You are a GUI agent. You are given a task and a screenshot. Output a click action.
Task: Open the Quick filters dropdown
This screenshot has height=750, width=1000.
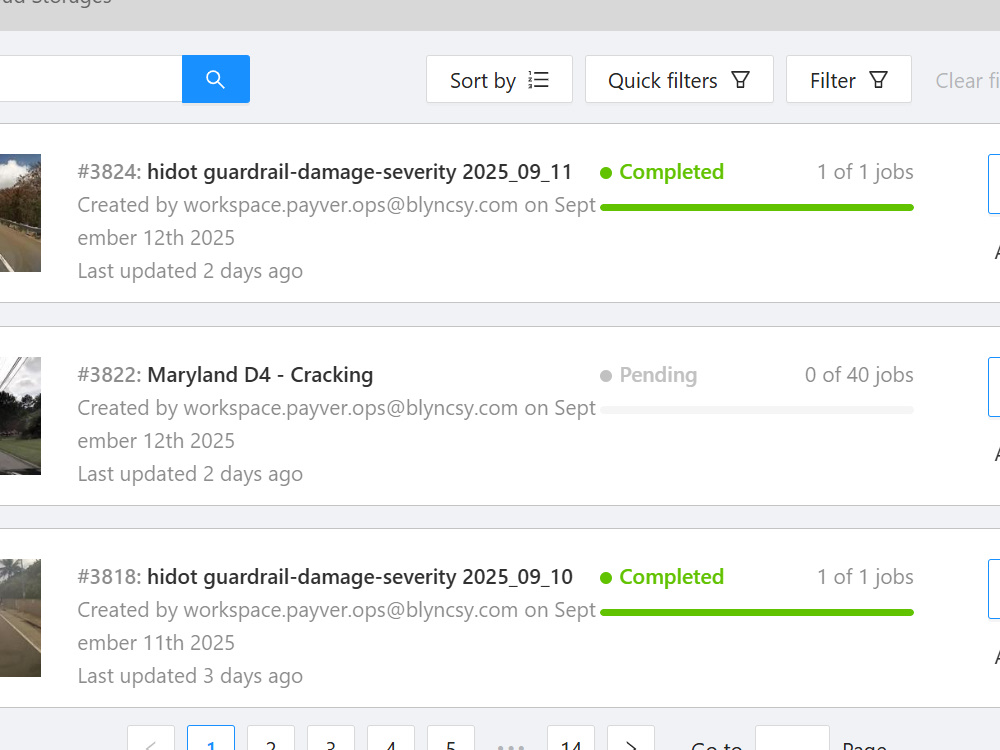pos(679,80)
